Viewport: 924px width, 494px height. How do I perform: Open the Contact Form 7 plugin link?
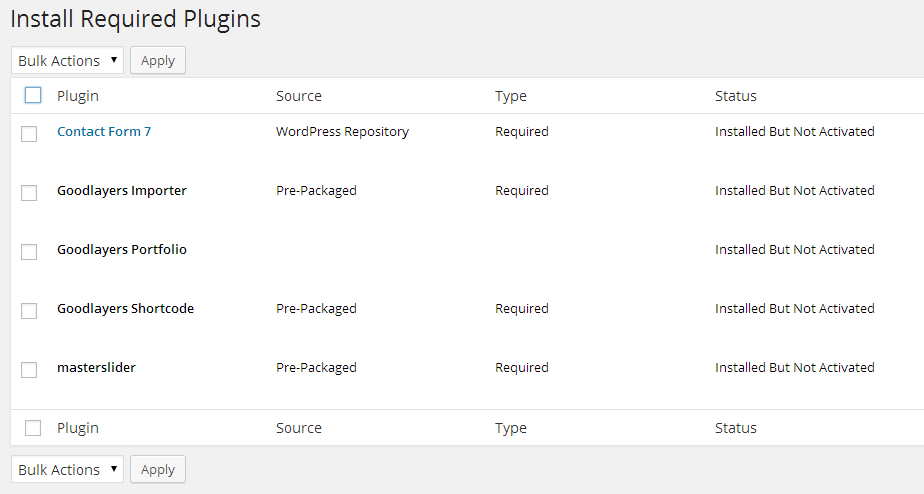click(x=104, y=131)
